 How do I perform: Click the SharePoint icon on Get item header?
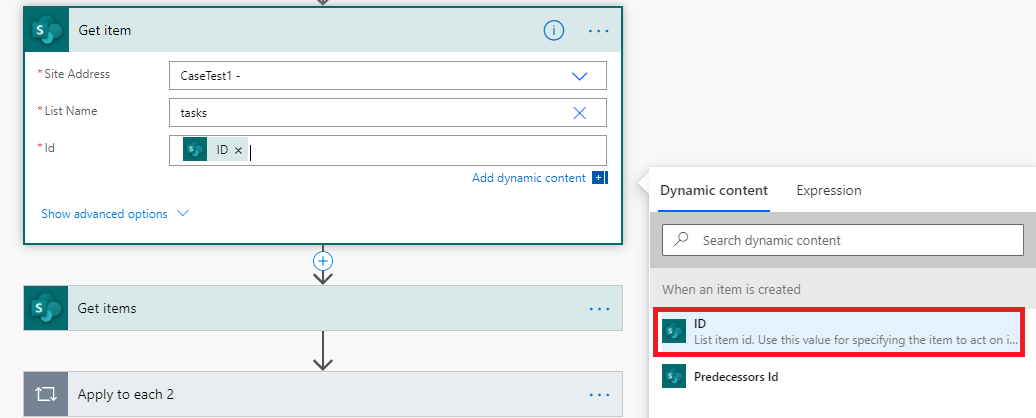point(46,30)
